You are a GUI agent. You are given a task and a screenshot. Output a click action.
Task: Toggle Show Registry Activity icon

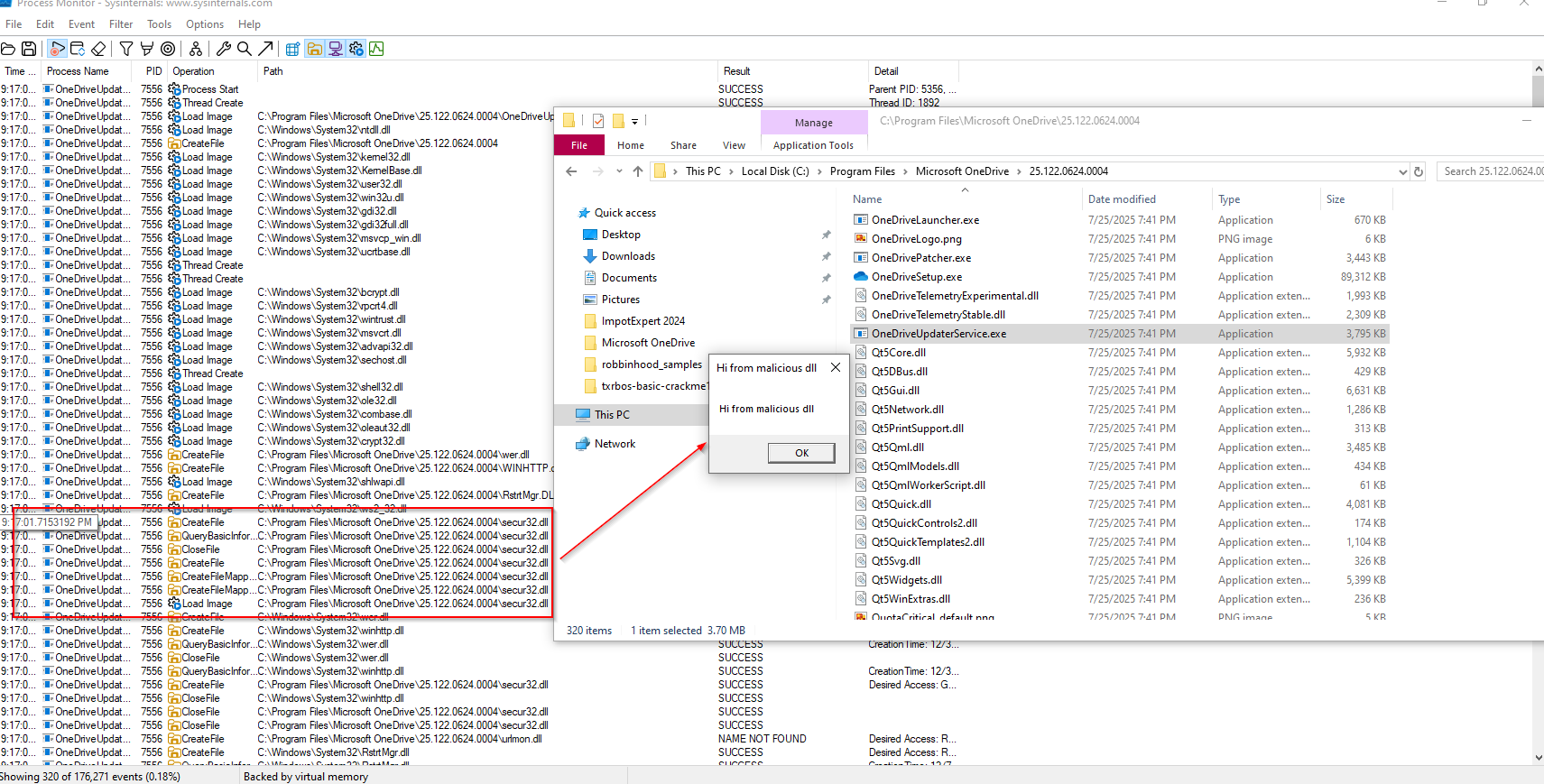click(292, 49)
